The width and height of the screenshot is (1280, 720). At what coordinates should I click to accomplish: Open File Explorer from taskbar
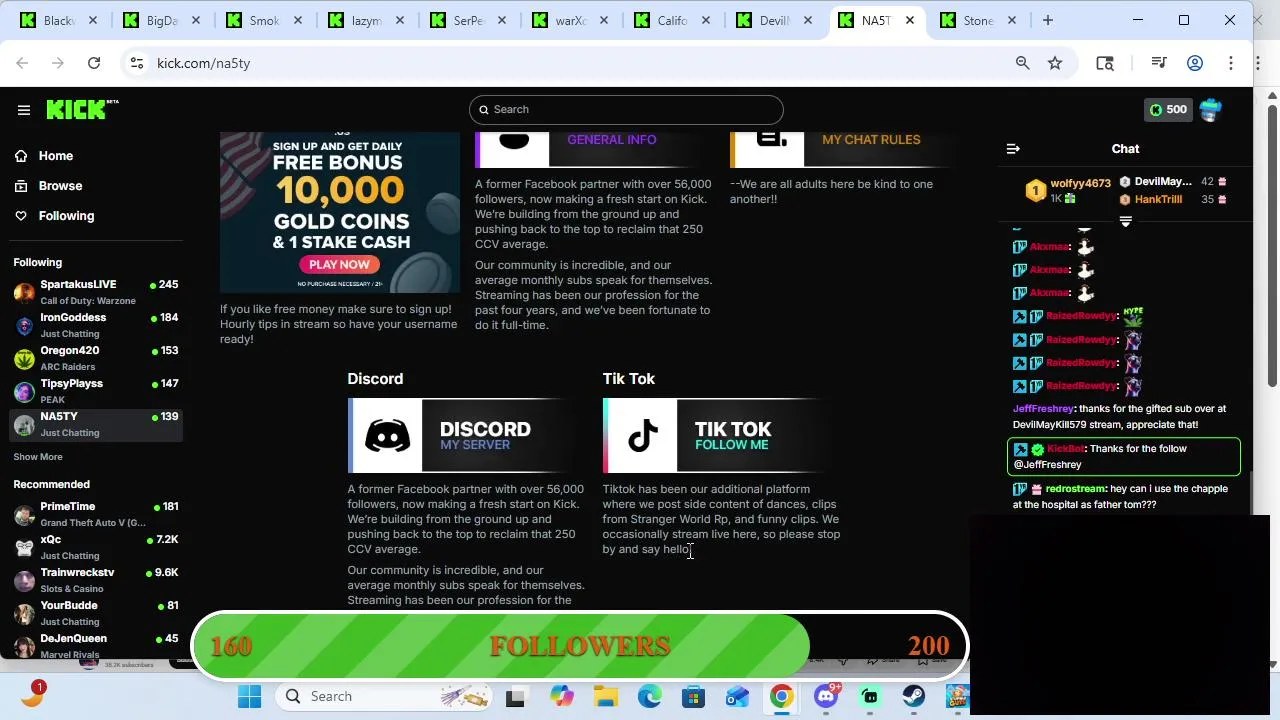point(605,697)
